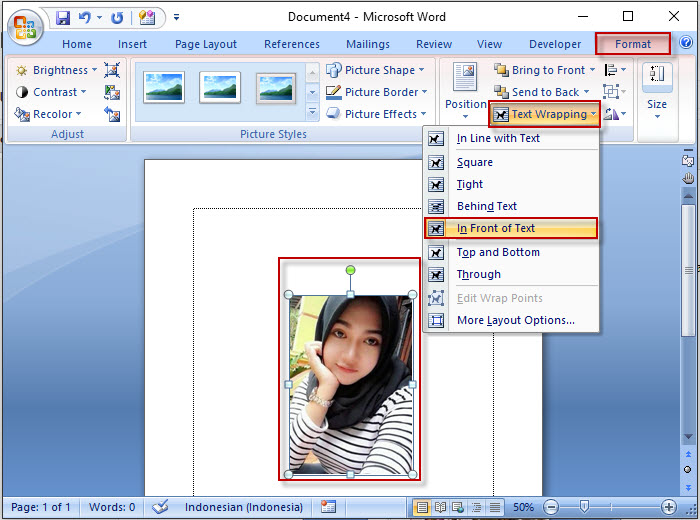
Task: Click the Group objects icon
Action: point(614,92)
